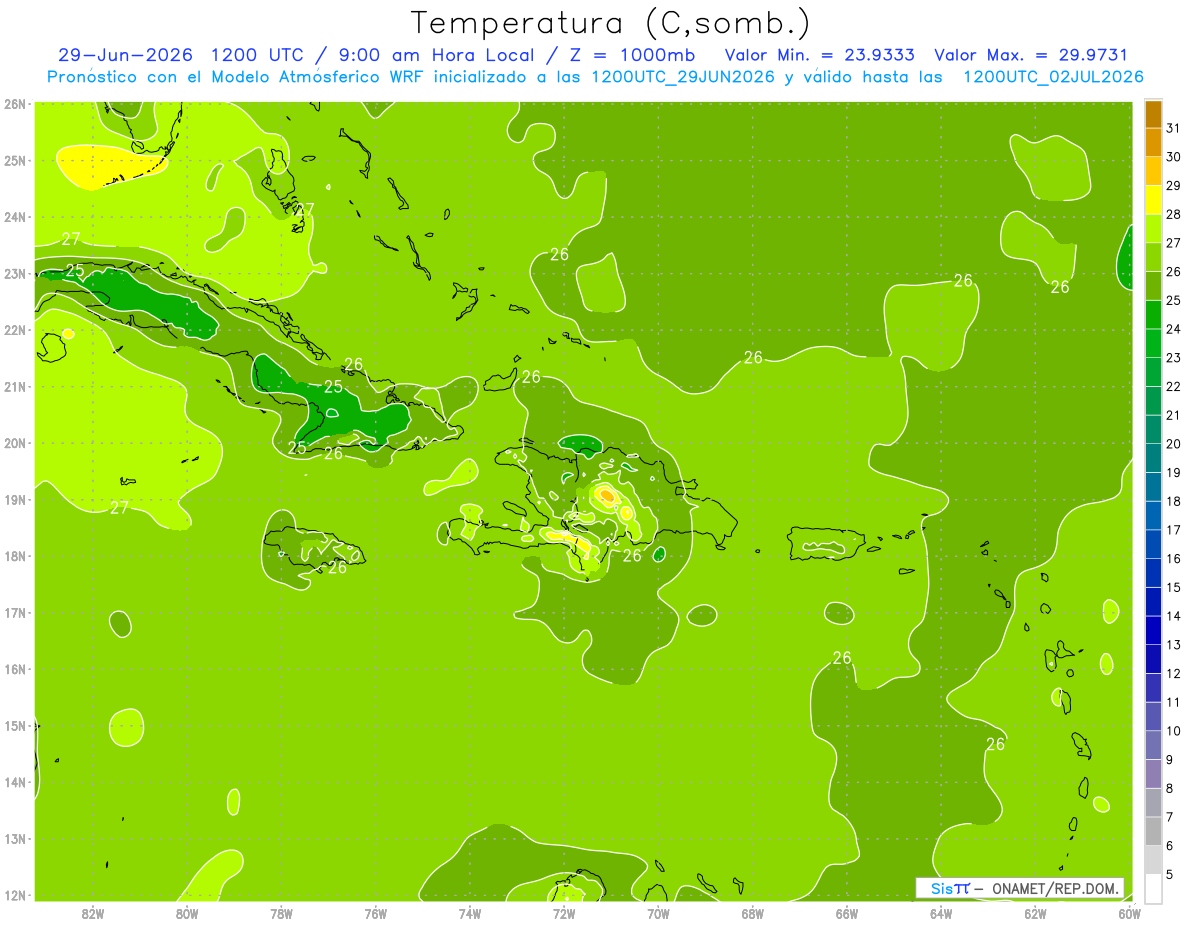Click the yellow swatch between legend 28 and 29

click(x=1154, y=199)
